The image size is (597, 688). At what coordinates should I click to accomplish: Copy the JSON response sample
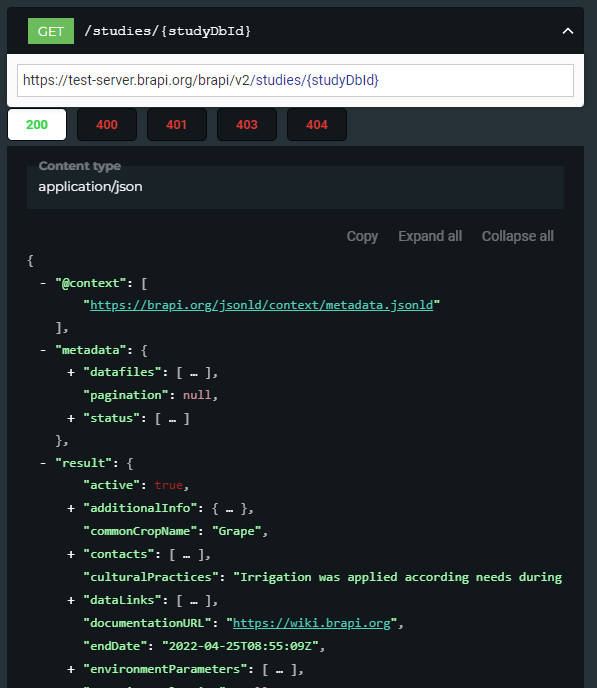(362, 236)
